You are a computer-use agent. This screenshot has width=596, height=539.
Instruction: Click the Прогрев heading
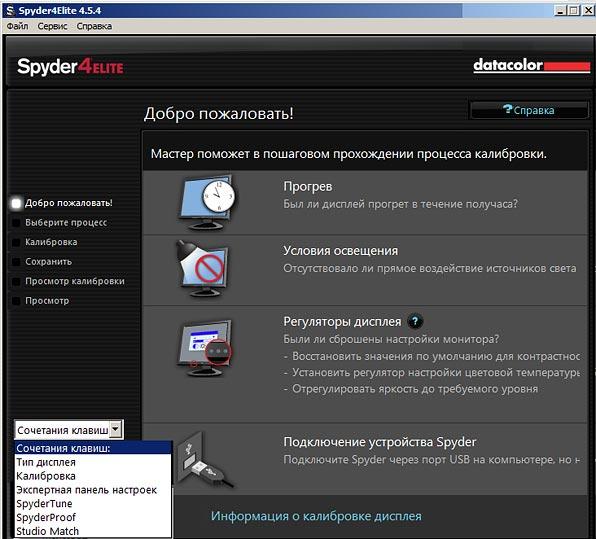[308, 187]
